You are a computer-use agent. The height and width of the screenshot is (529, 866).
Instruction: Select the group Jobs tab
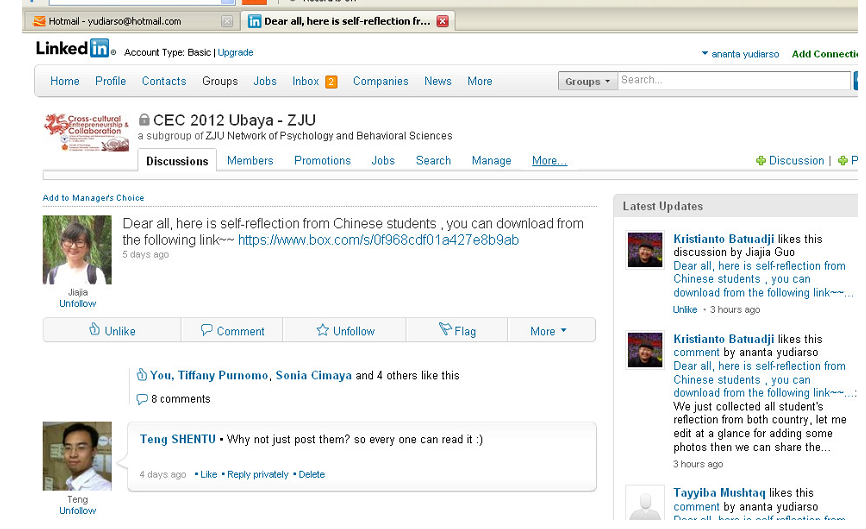tap(383, 161)
